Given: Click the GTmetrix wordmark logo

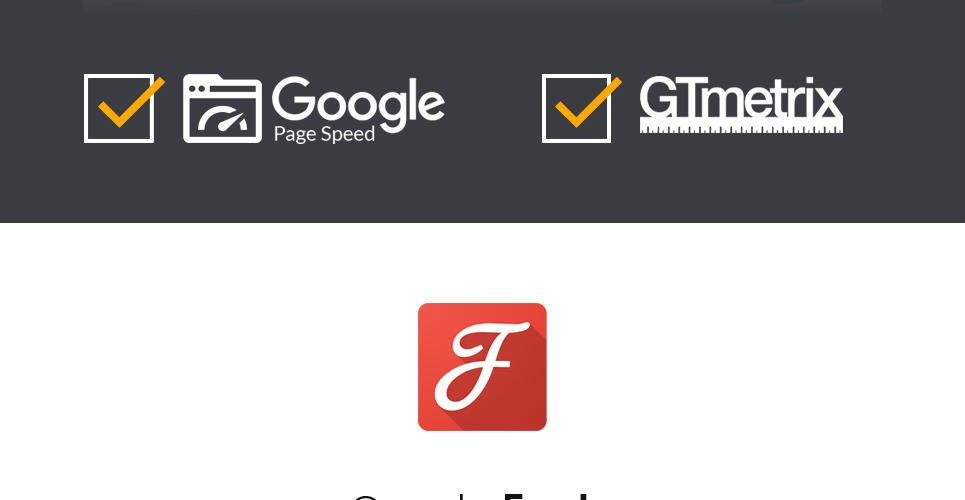Looking at the screenshot, I should point(741,105).
